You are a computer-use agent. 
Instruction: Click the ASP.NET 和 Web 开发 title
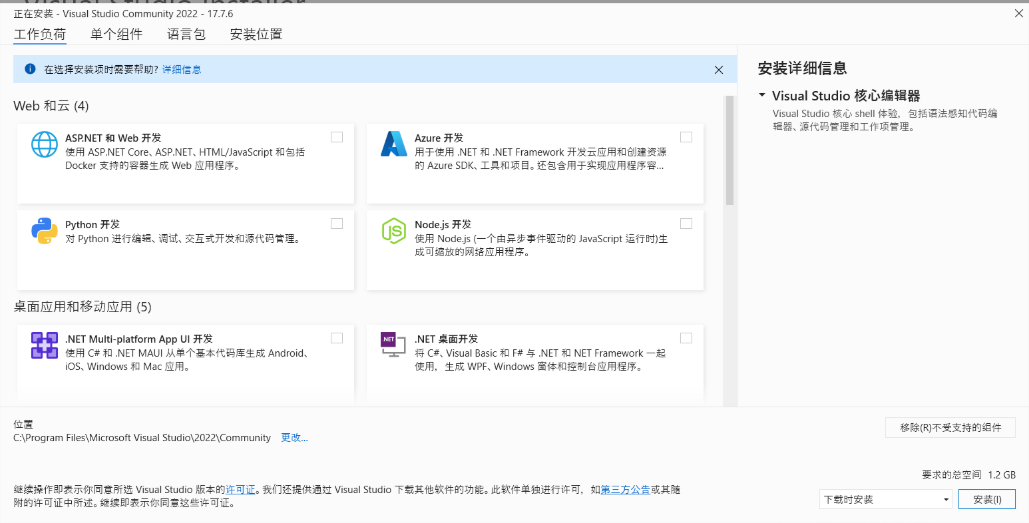click(113, 138)
